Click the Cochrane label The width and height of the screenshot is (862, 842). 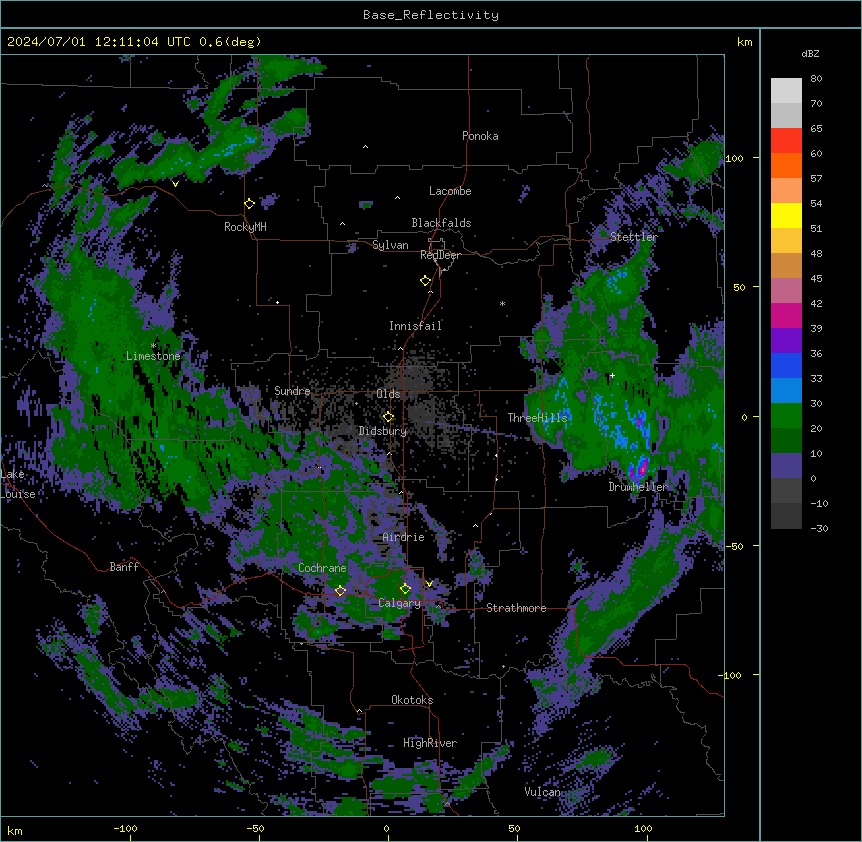click(322, 568)
